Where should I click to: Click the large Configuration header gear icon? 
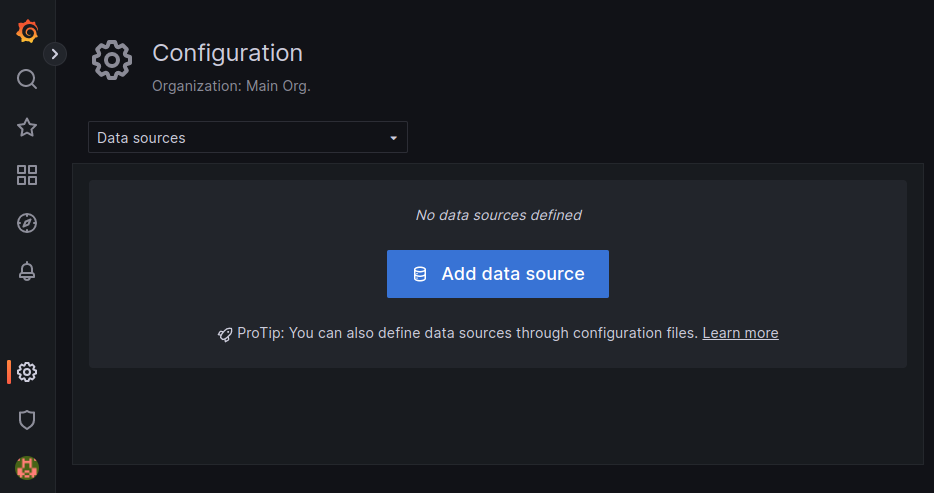click(112, 60)
